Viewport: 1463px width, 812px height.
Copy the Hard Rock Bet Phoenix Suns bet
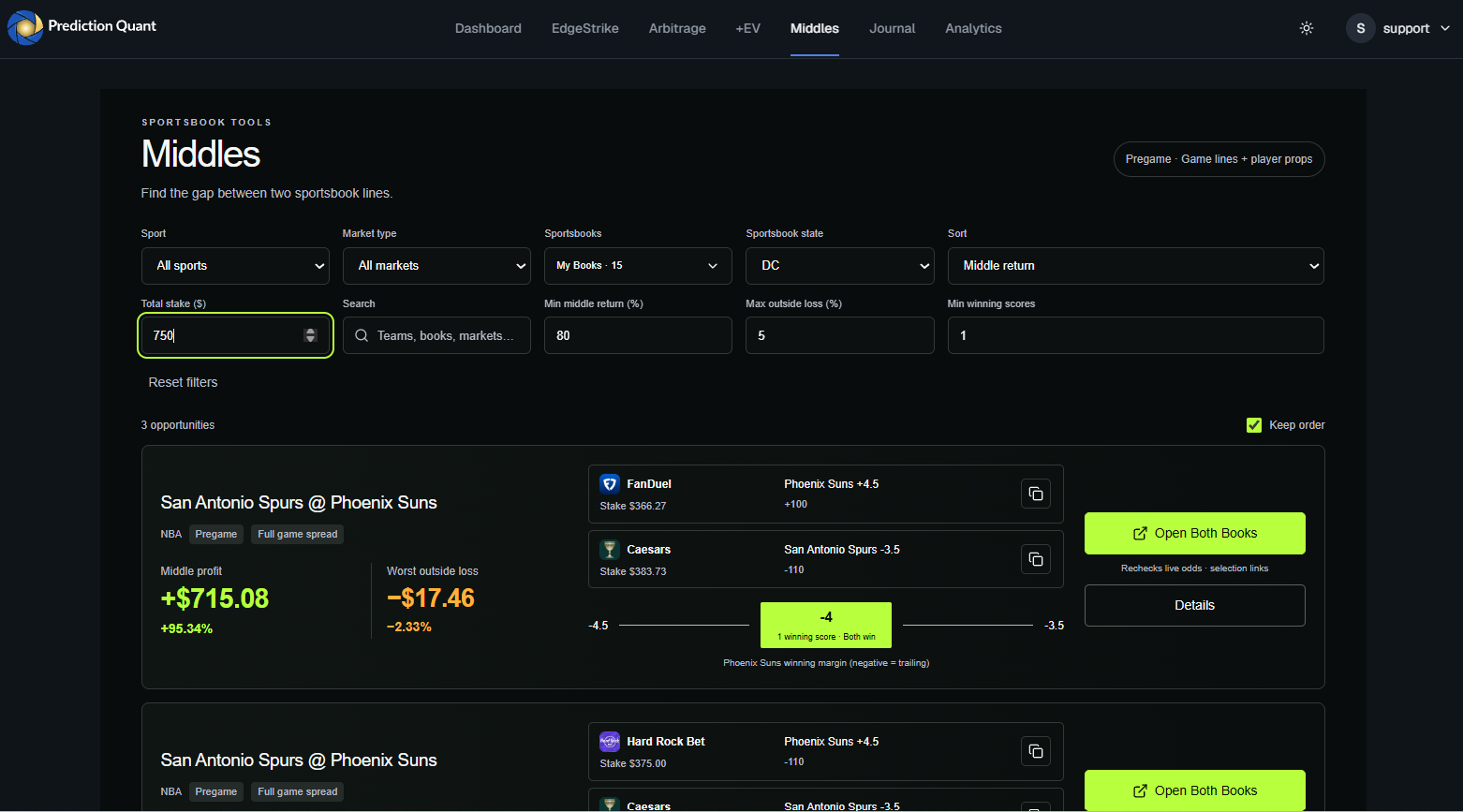pos(1036,751)
